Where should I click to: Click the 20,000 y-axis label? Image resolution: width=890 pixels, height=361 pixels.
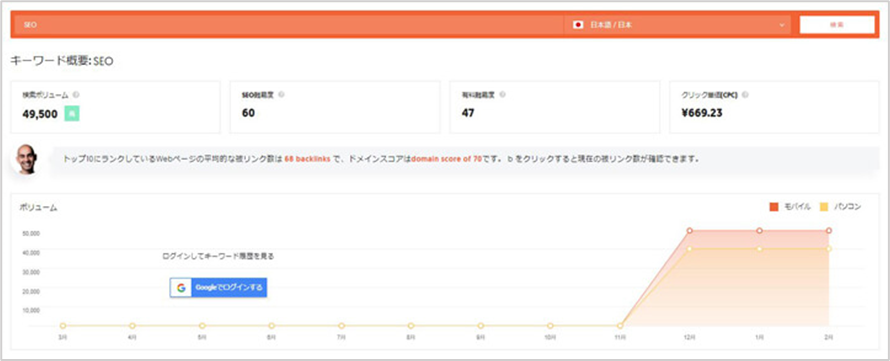[31, 291]
